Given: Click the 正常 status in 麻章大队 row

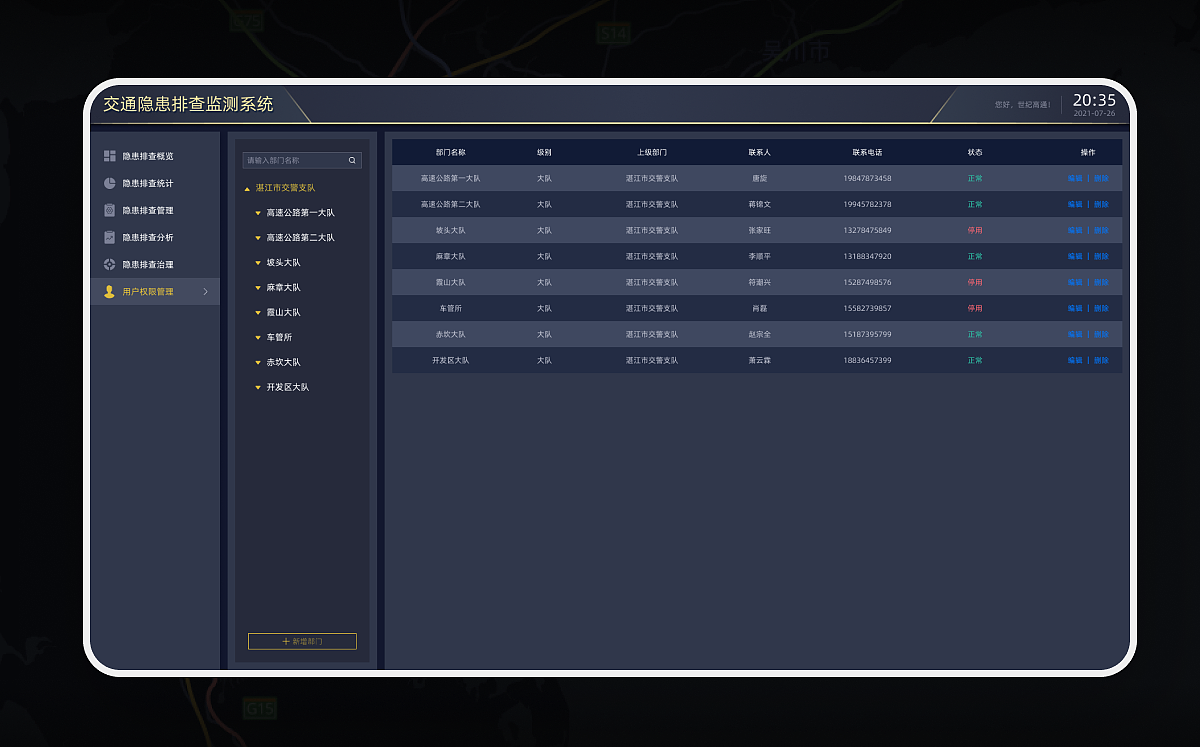Looking at the screenshot, I should [975, 256].
